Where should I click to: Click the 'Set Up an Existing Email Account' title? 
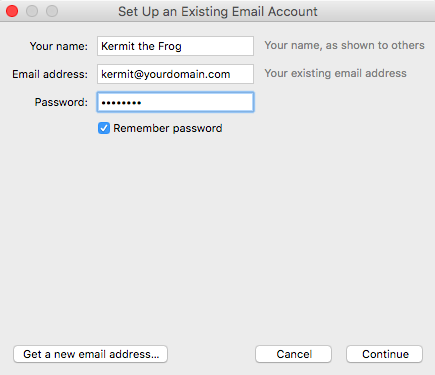coord(218,12)
